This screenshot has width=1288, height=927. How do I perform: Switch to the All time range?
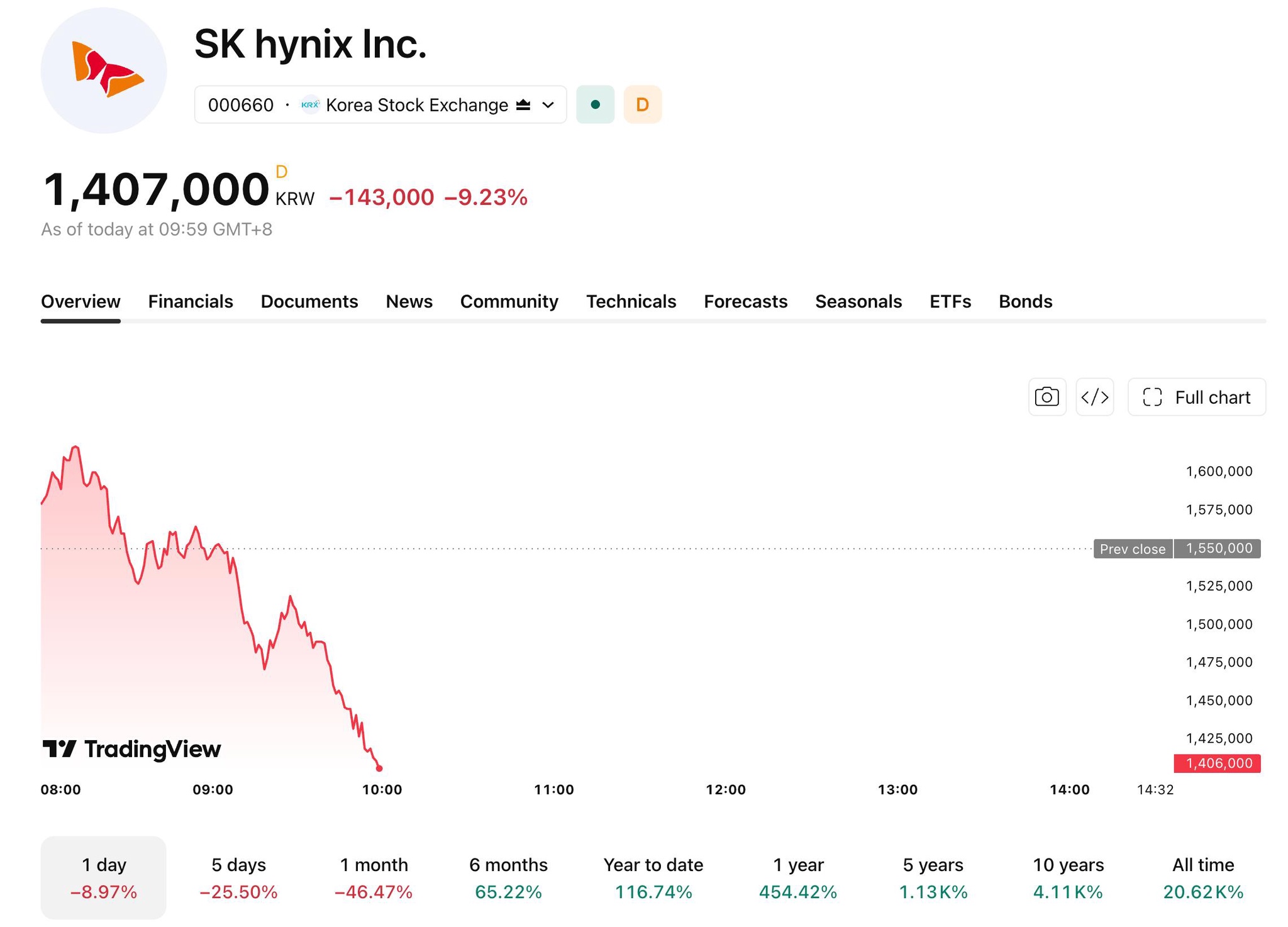tap(1203, 877)
